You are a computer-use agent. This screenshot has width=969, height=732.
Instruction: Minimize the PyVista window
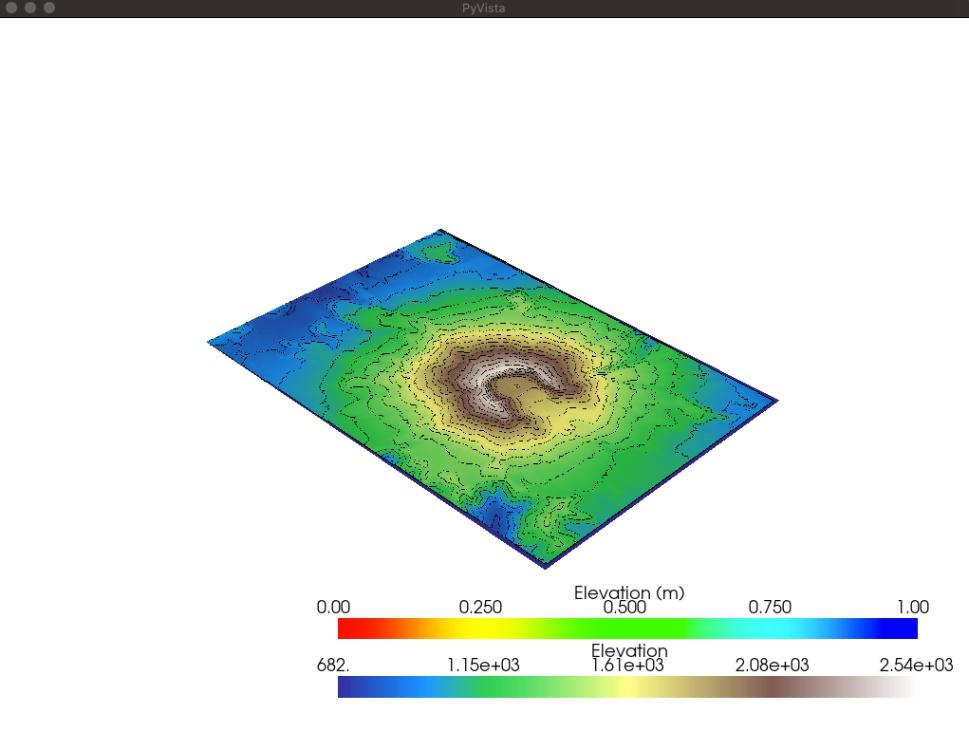(x=30, y=8)
